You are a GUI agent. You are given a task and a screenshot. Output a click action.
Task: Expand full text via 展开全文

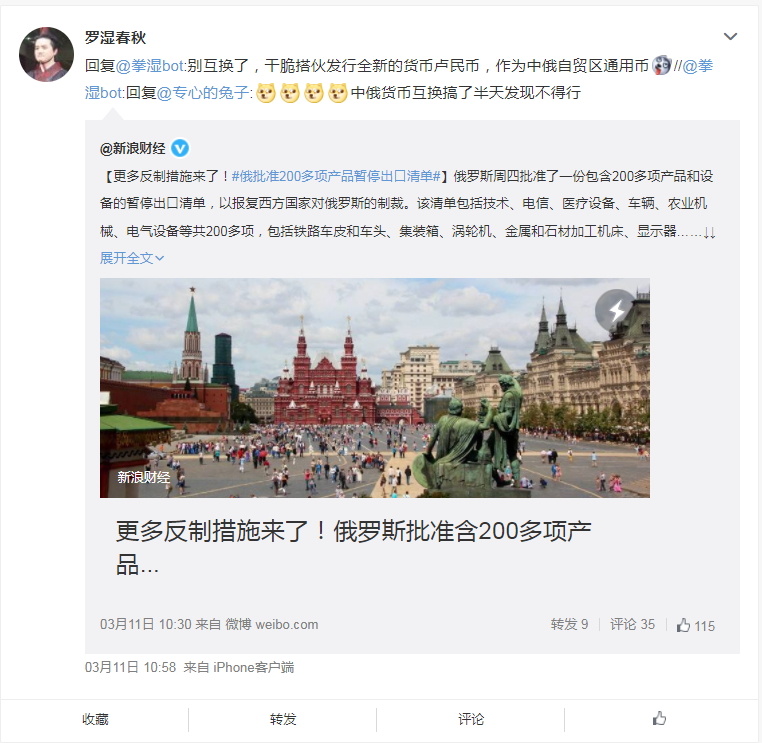click(132, 258)
